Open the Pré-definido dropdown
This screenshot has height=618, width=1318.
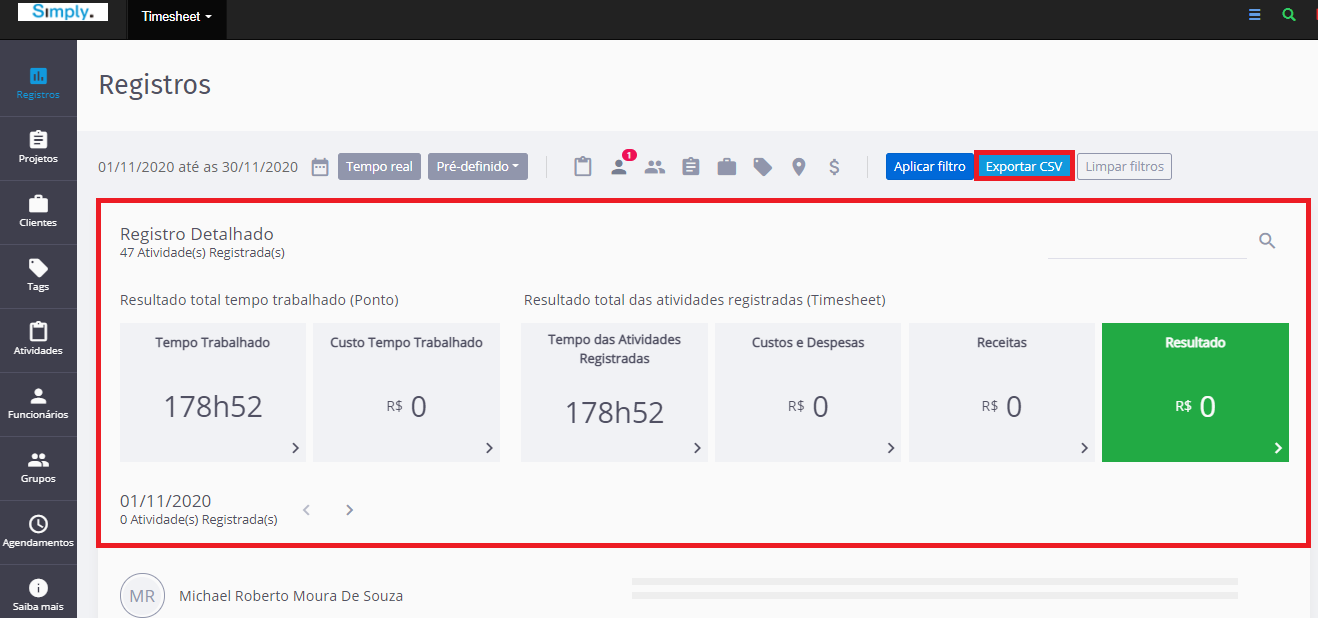[478, 167]
